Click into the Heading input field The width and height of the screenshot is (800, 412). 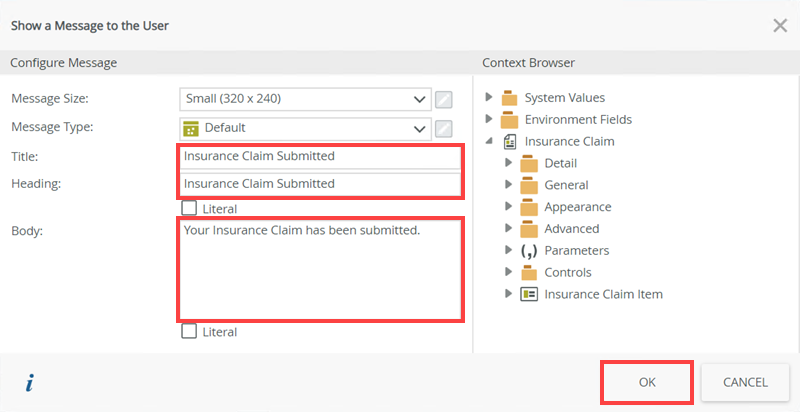(x=320, y=184)
